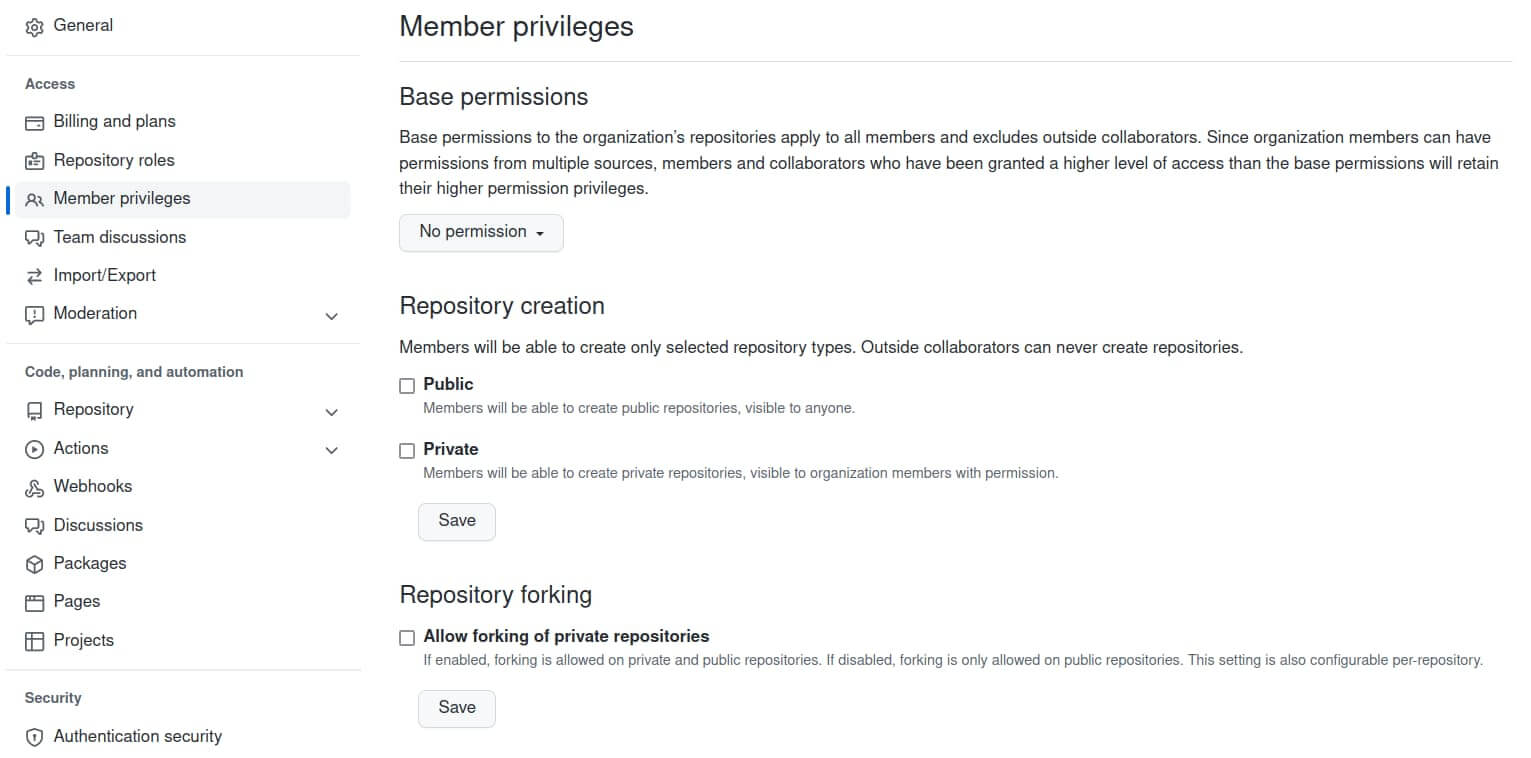Click the Billing and plans credit card icon
This screenshot has height=758, width=1531.
point(34,123)
